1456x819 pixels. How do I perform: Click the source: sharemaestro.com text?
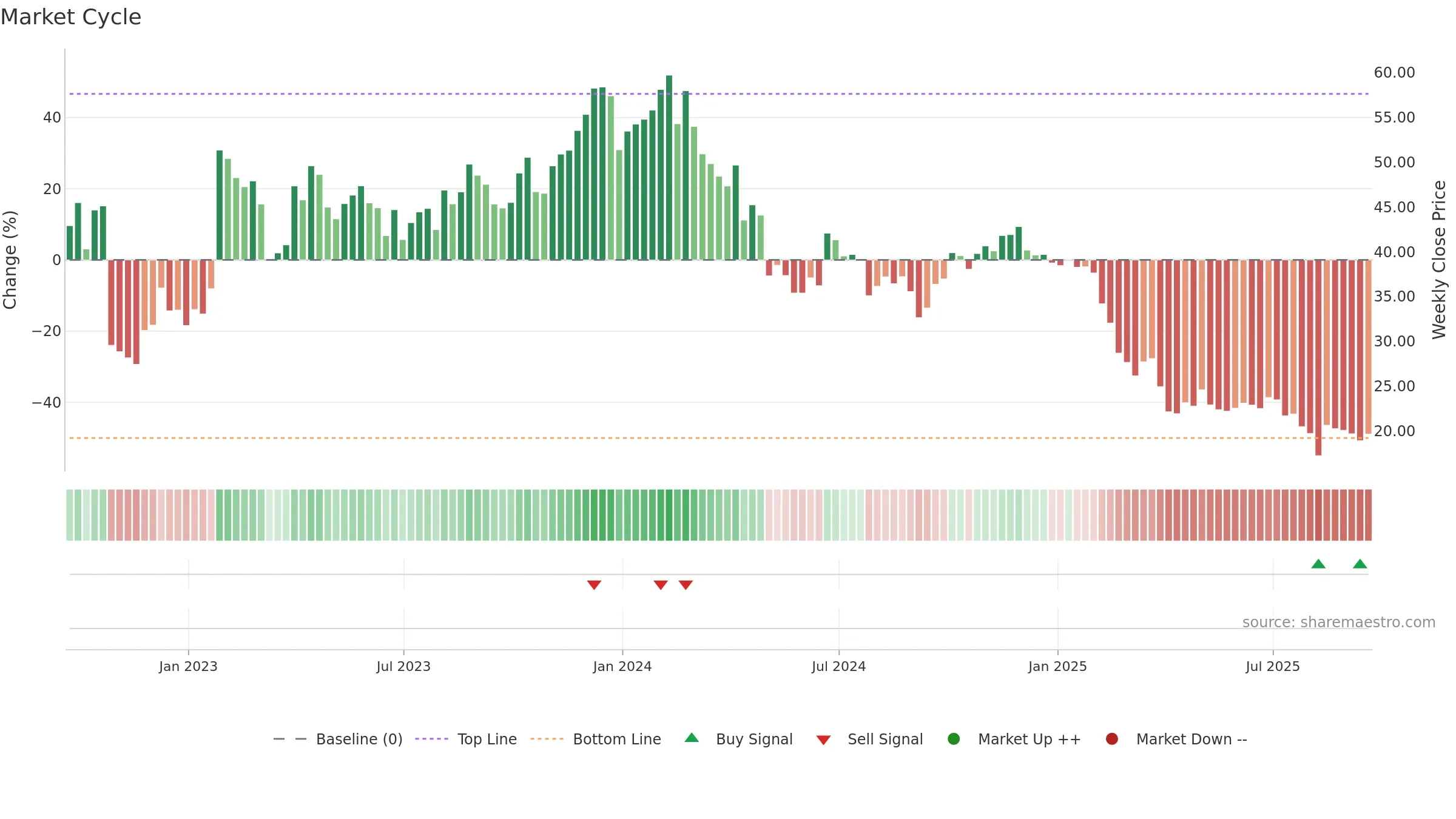pos(1339,622)
